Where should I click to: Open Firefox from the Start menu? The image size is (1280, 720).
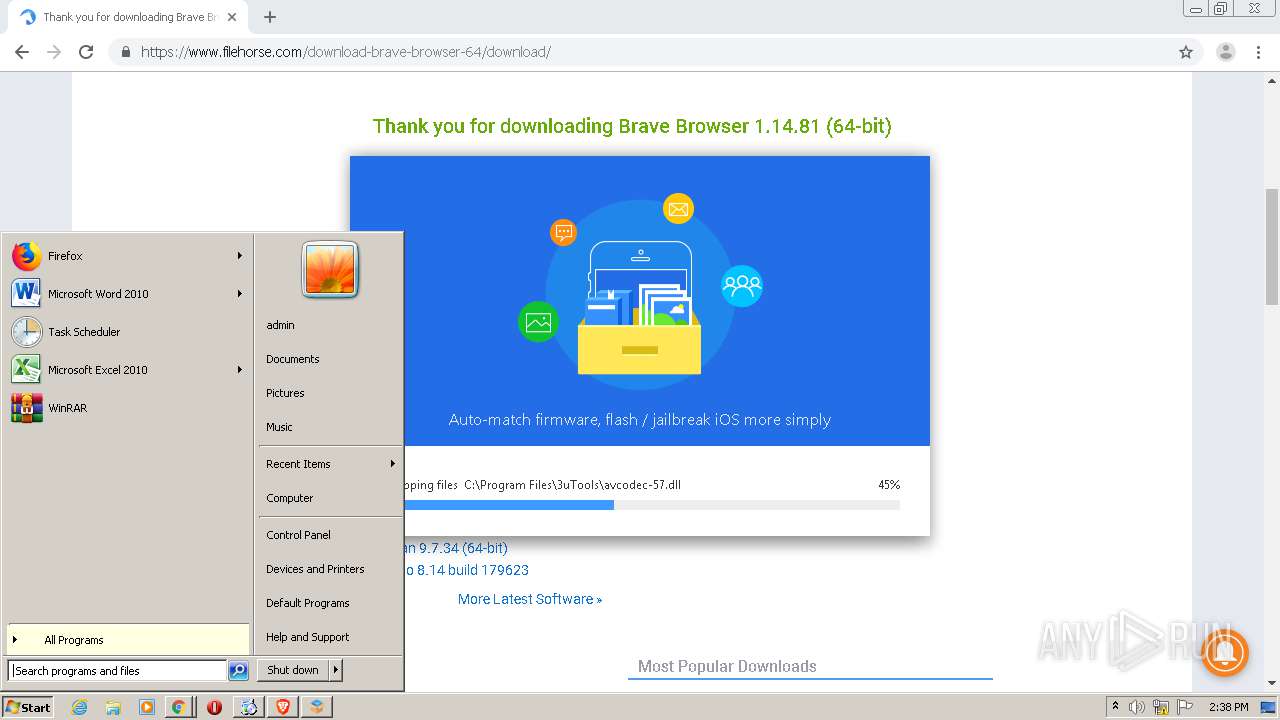click(128, 256)
